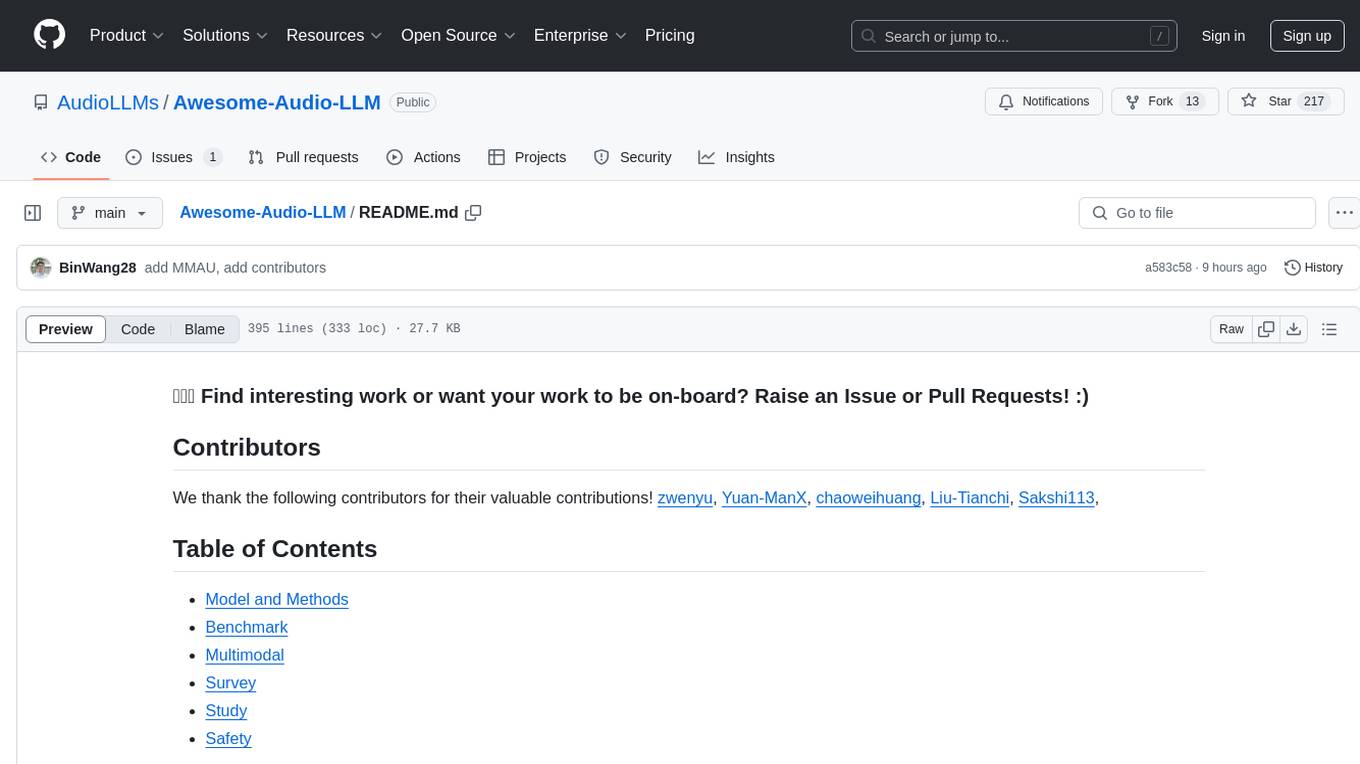This screenshot has height=764, width=1360.
Task: Switch to the Code view
Action: click(138, 329)
